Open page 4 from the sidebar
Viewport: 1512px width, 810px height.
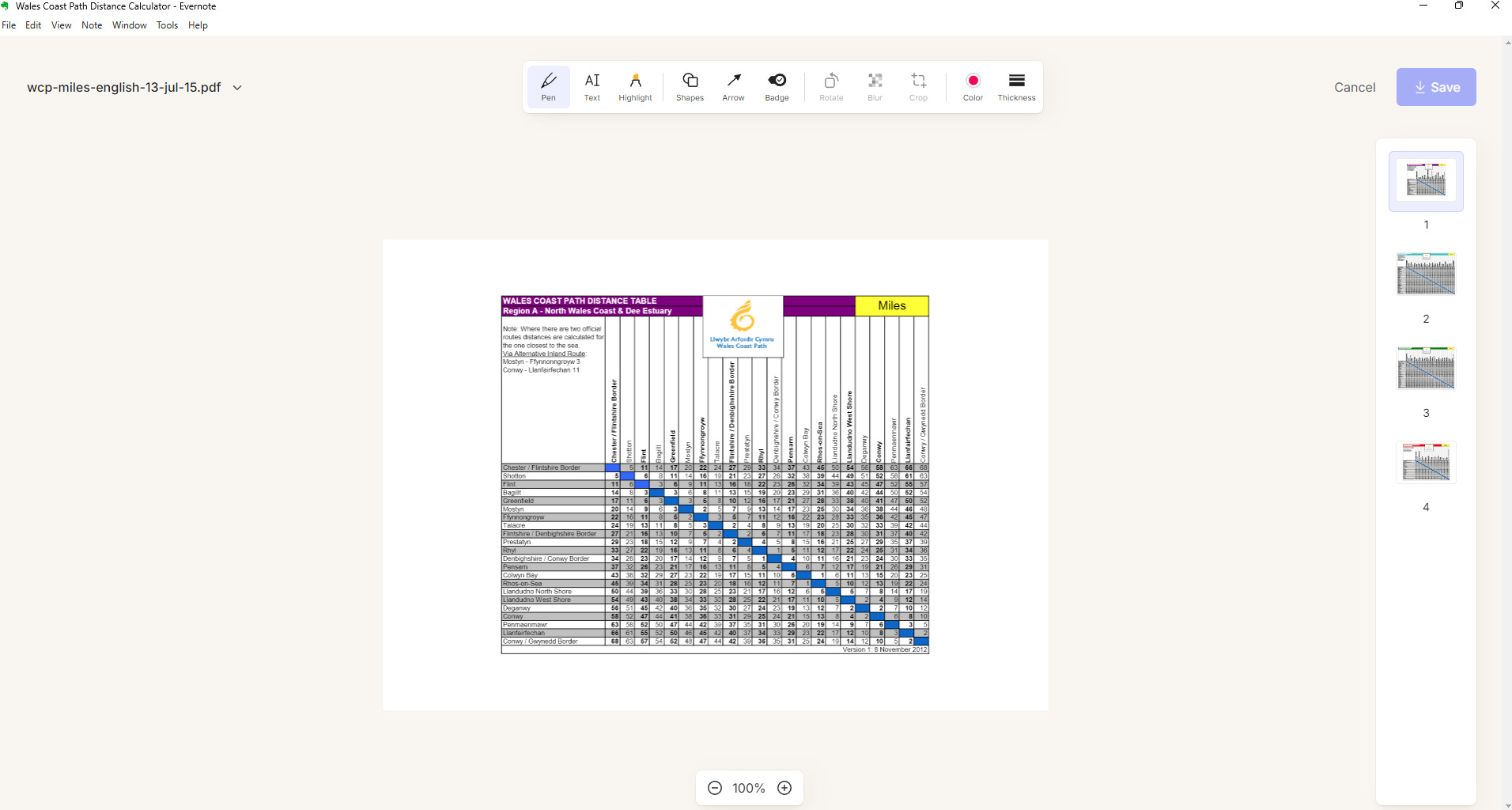click(1426, 462)
